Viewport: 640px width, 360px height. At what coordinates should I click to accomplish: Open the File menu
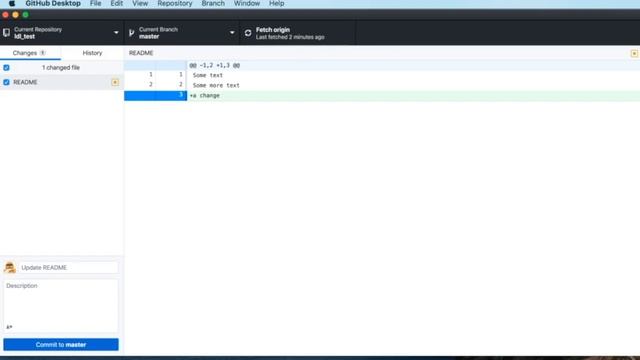coord(96,4)
